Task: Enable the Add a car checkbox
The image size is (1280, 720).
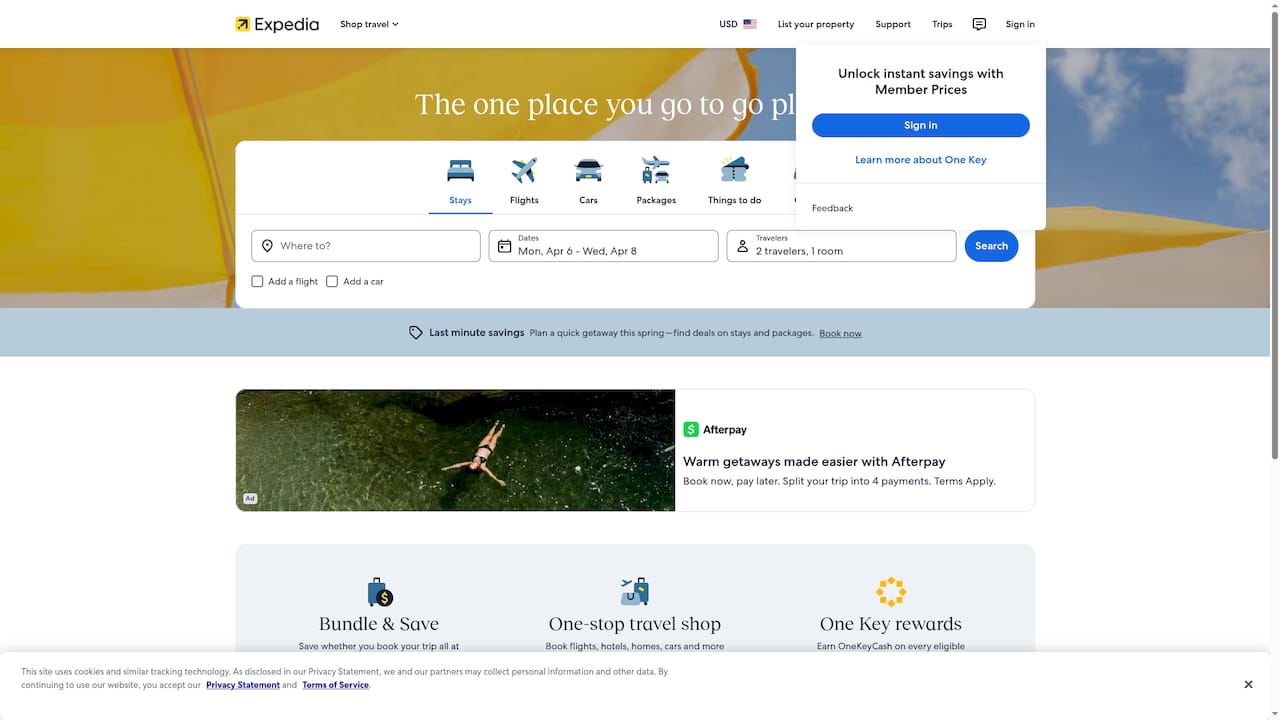Action: [332, 281]
